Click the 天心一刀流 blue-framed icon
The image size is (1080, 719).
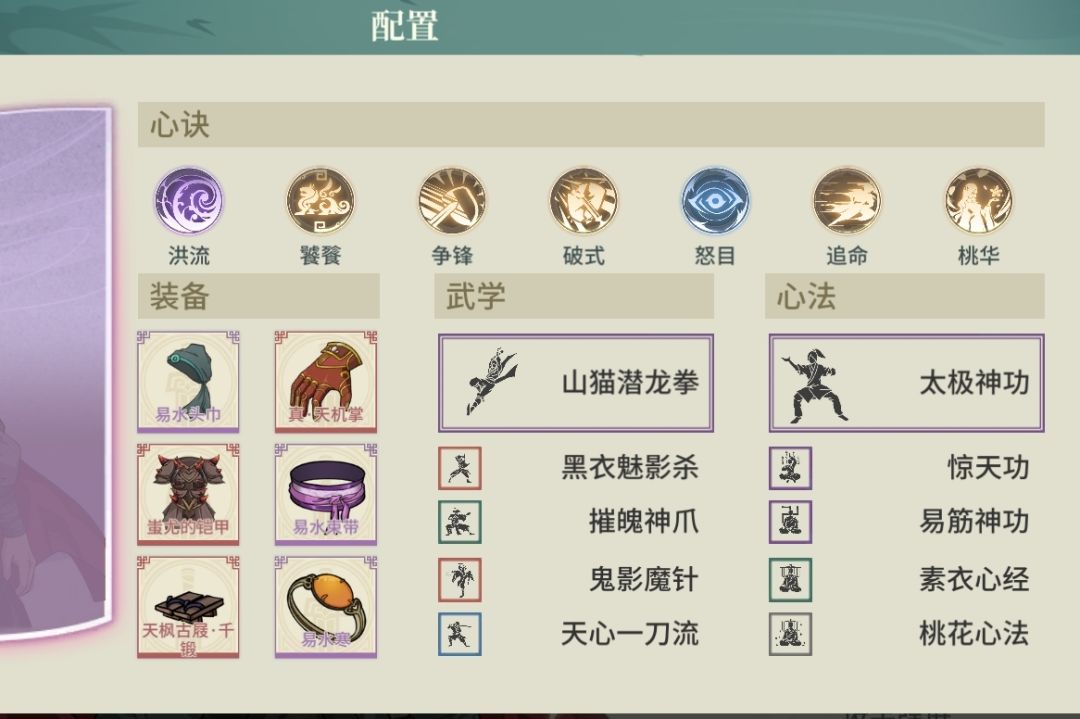coord(460,634)
